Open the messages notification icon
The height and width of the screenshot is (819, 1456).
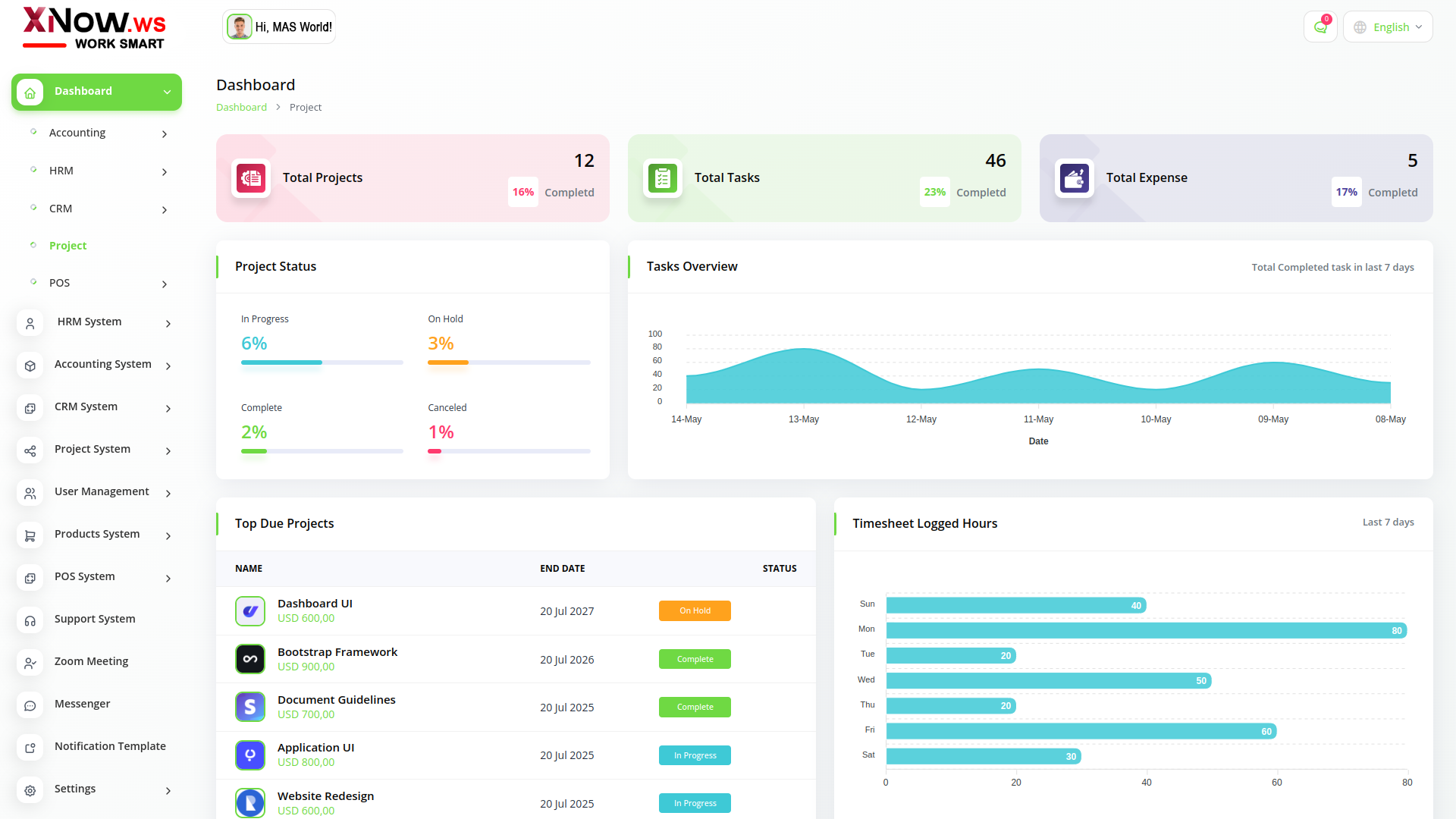tap(1320, 27)
